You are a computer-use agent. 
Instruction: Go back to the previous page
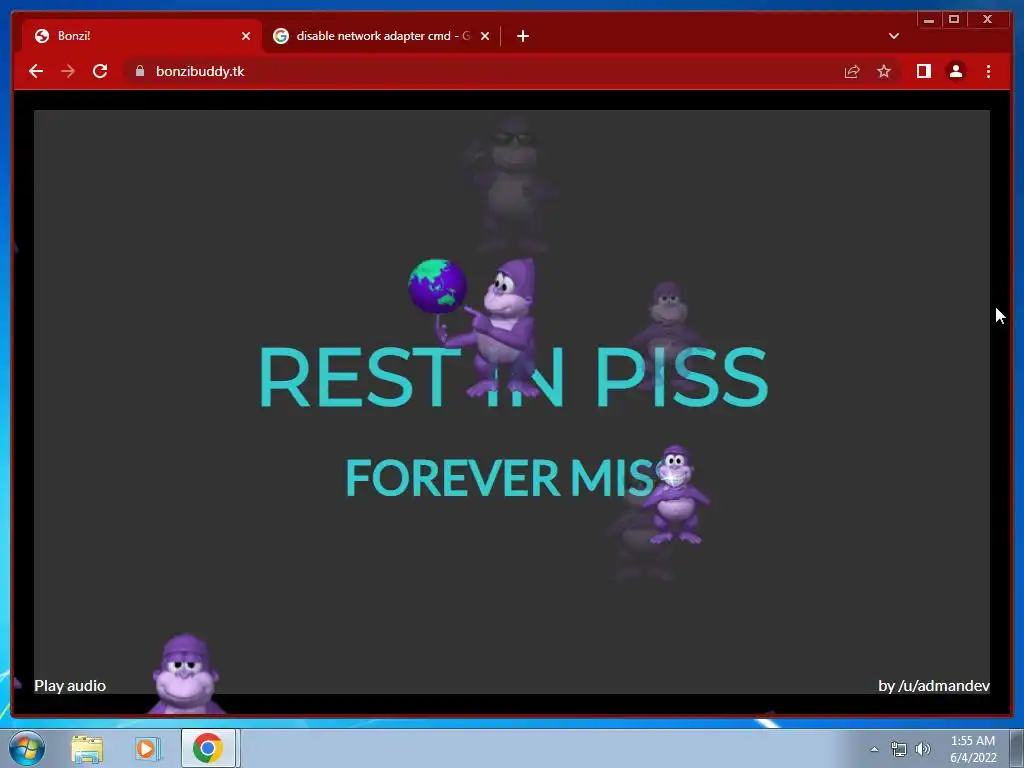36,71
